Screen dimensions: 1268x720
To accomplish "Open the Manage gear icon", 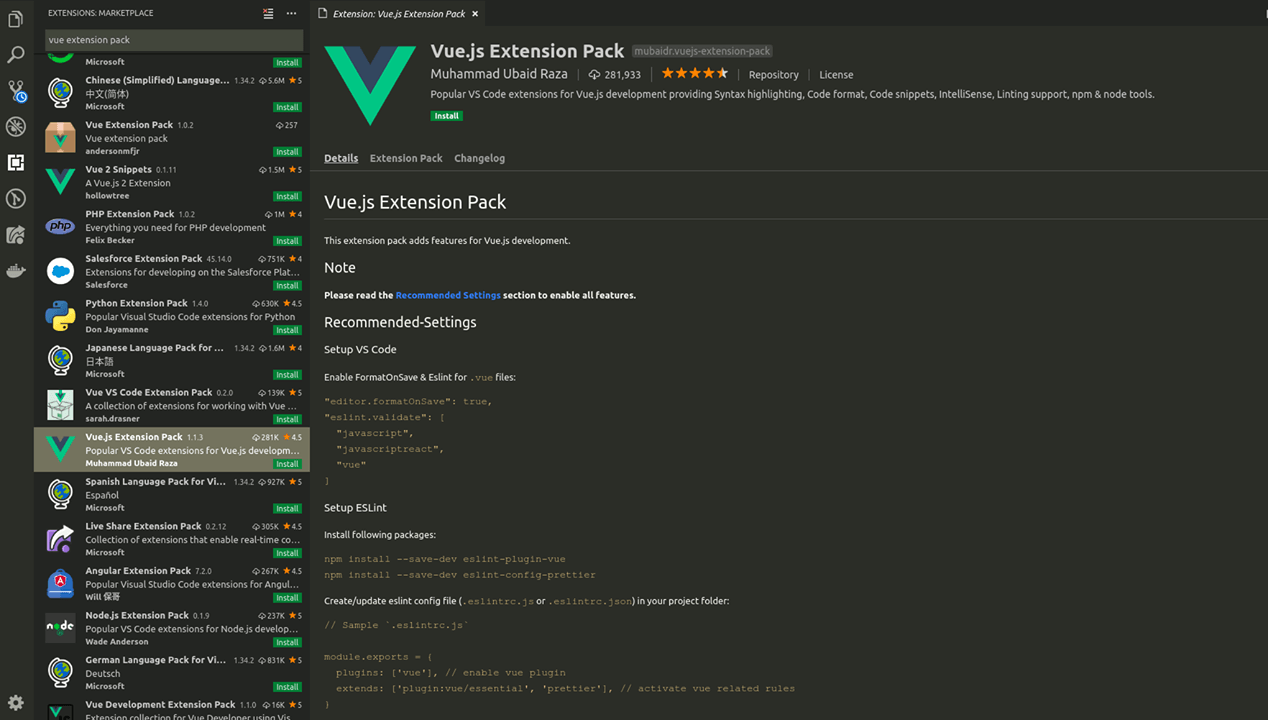I will 15,703.
